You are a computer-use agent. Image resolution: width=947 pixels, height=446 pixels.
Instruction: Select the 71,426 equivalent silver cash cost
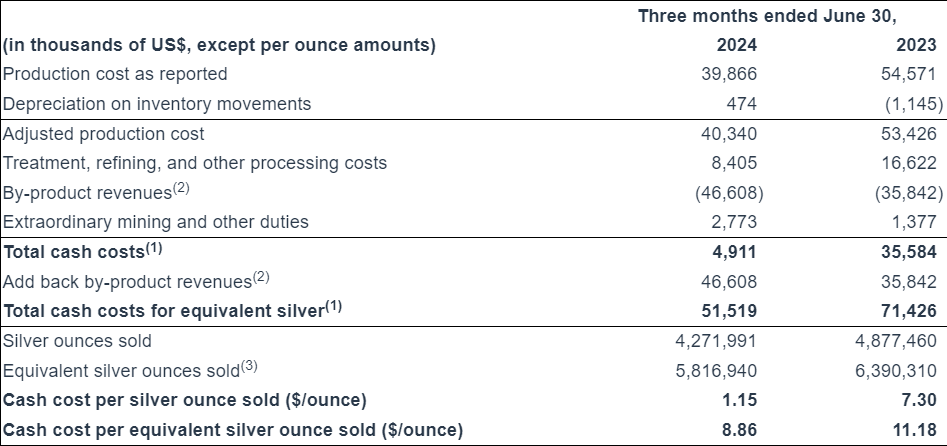(912, 311)
